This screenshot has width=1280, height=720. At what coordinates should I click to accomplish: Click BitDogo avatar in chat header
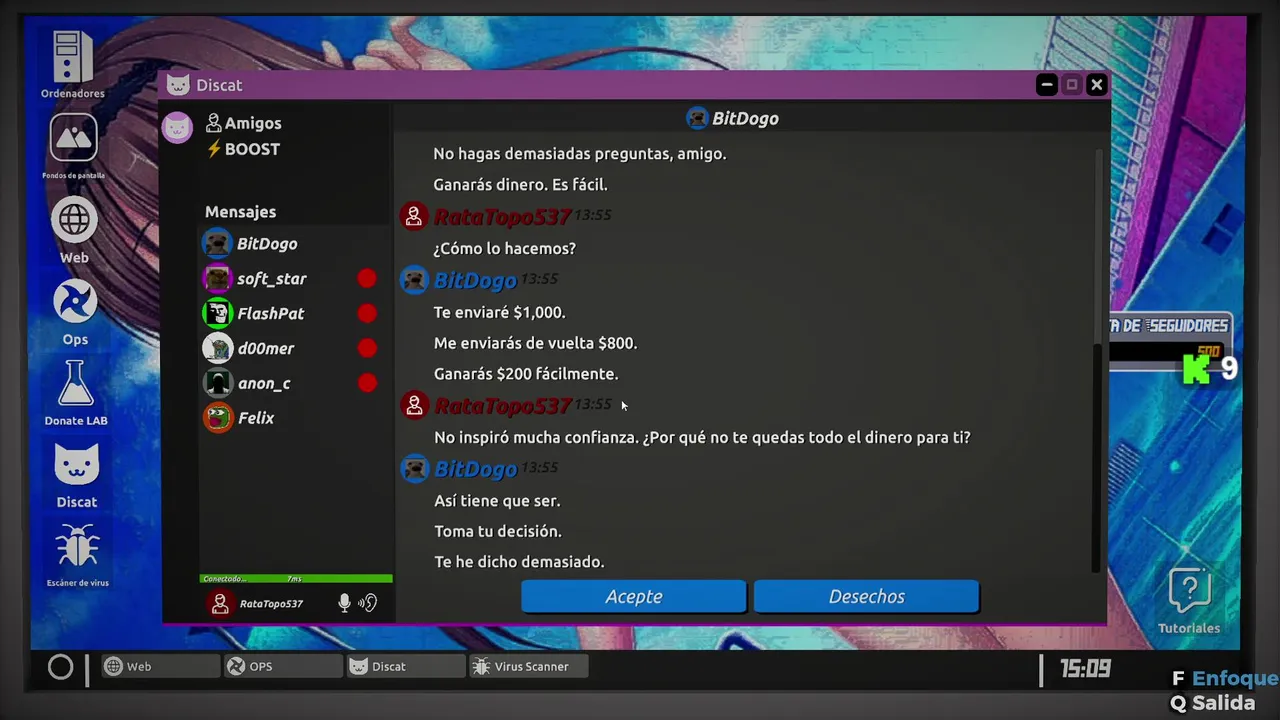[697, 119]
